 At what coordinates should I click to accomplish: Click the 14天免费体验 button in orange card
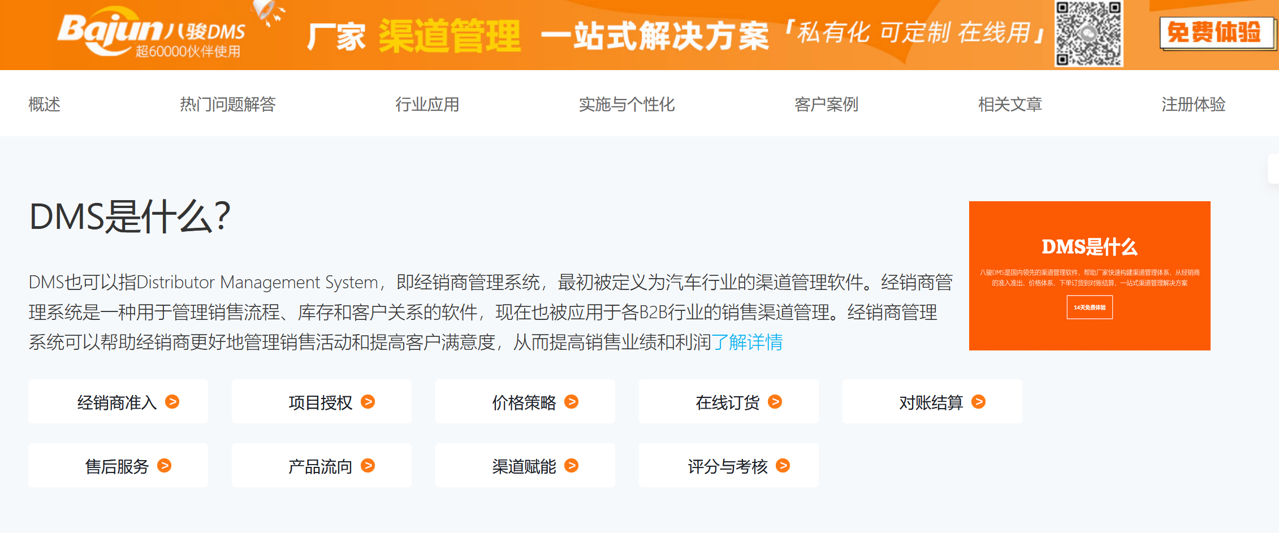pos(1089,308)
